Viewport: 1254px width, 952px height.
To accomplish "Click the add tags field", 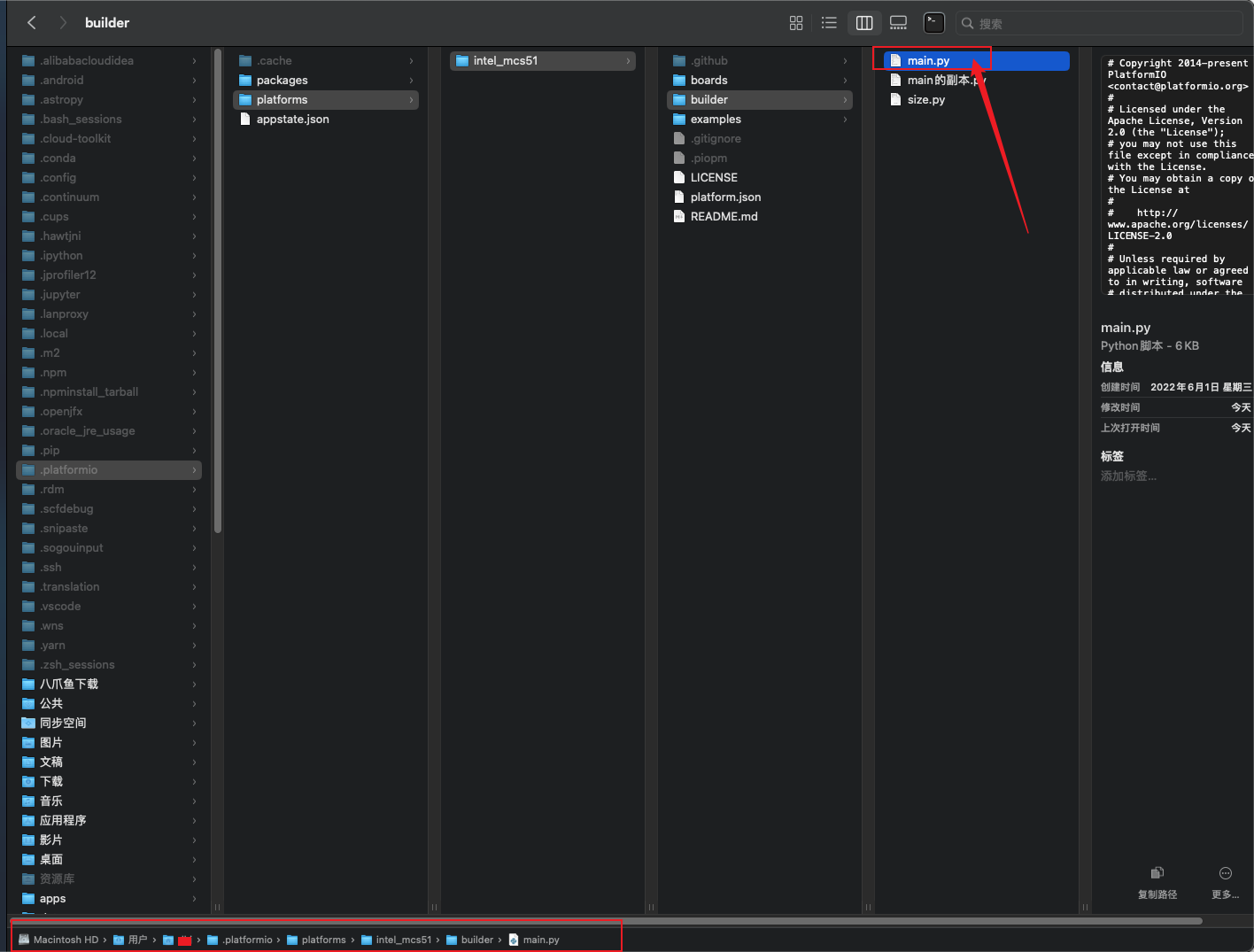I will coord(1128,476).
